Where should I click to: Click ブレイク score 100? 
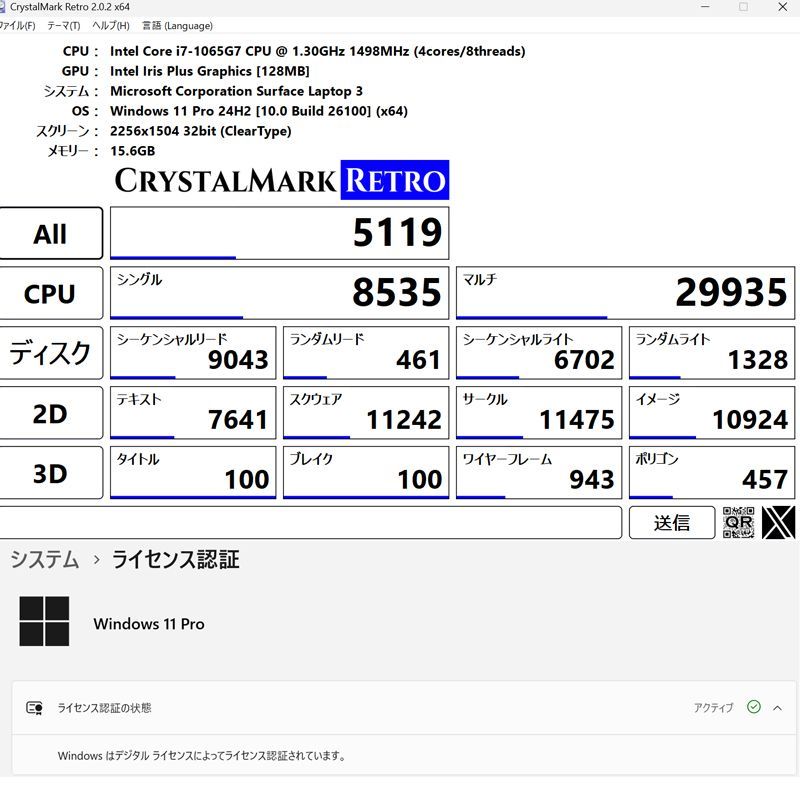pyautogui.click(x=366, y=472)
